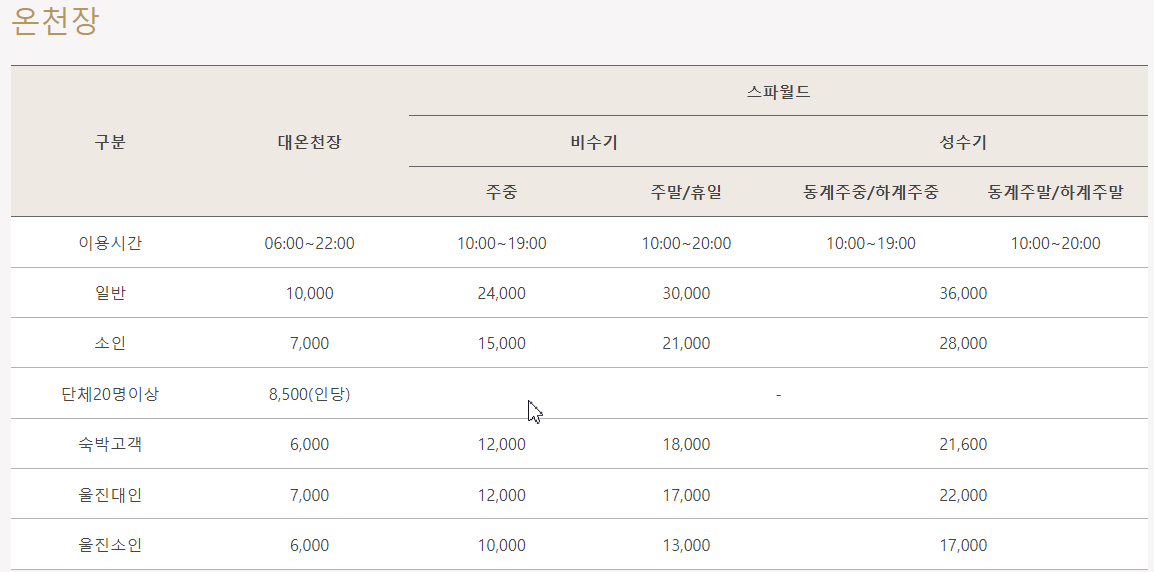
Task: Click the dash in 단체20명이상 row
Action: (x=778, y=395)
